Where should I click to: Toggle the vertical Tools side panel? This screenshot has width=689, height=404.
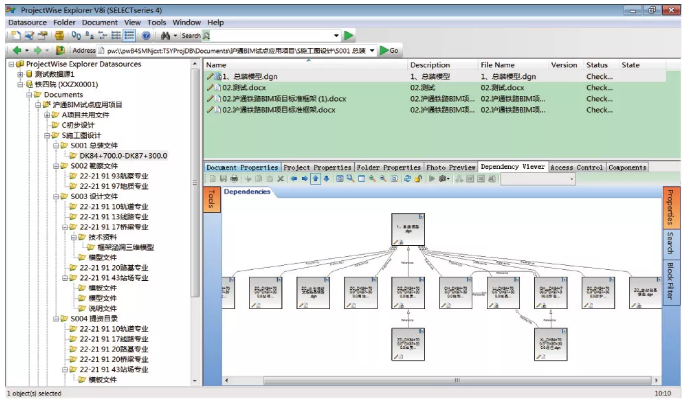(211, 200)
